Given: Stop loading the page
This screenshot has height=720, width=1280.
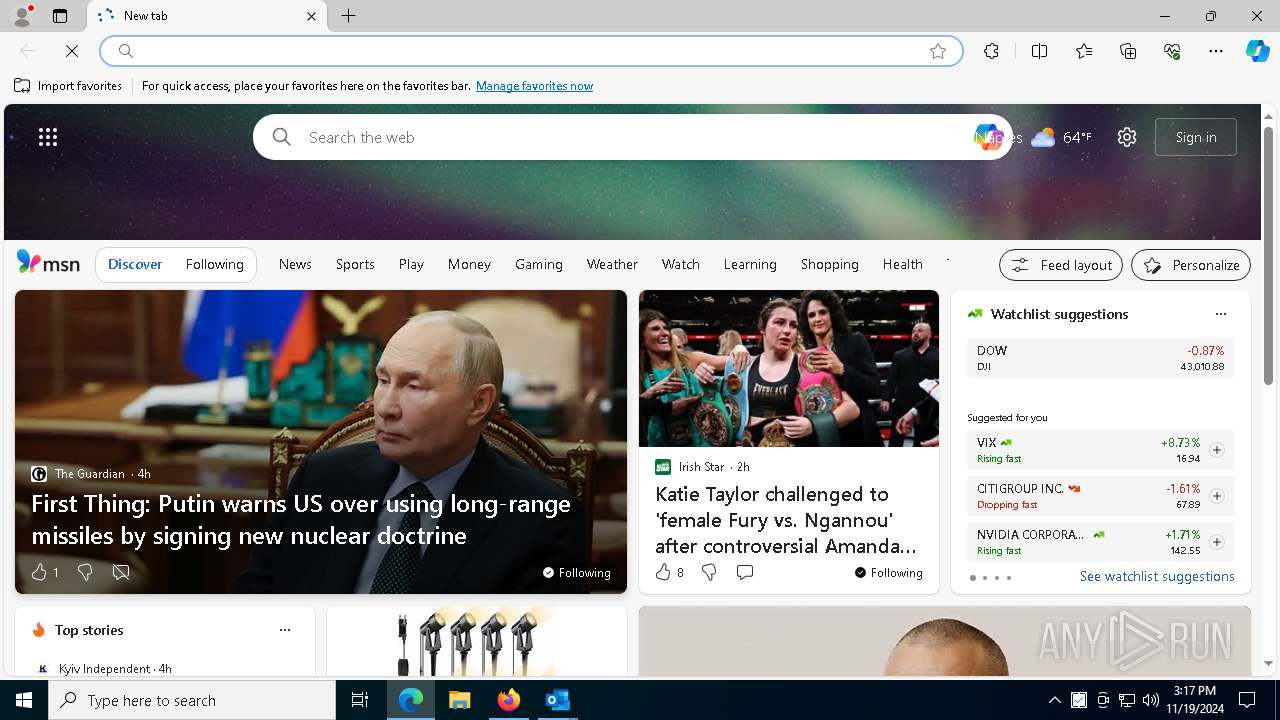Looking at the screenshot, I should pos(72,51).
